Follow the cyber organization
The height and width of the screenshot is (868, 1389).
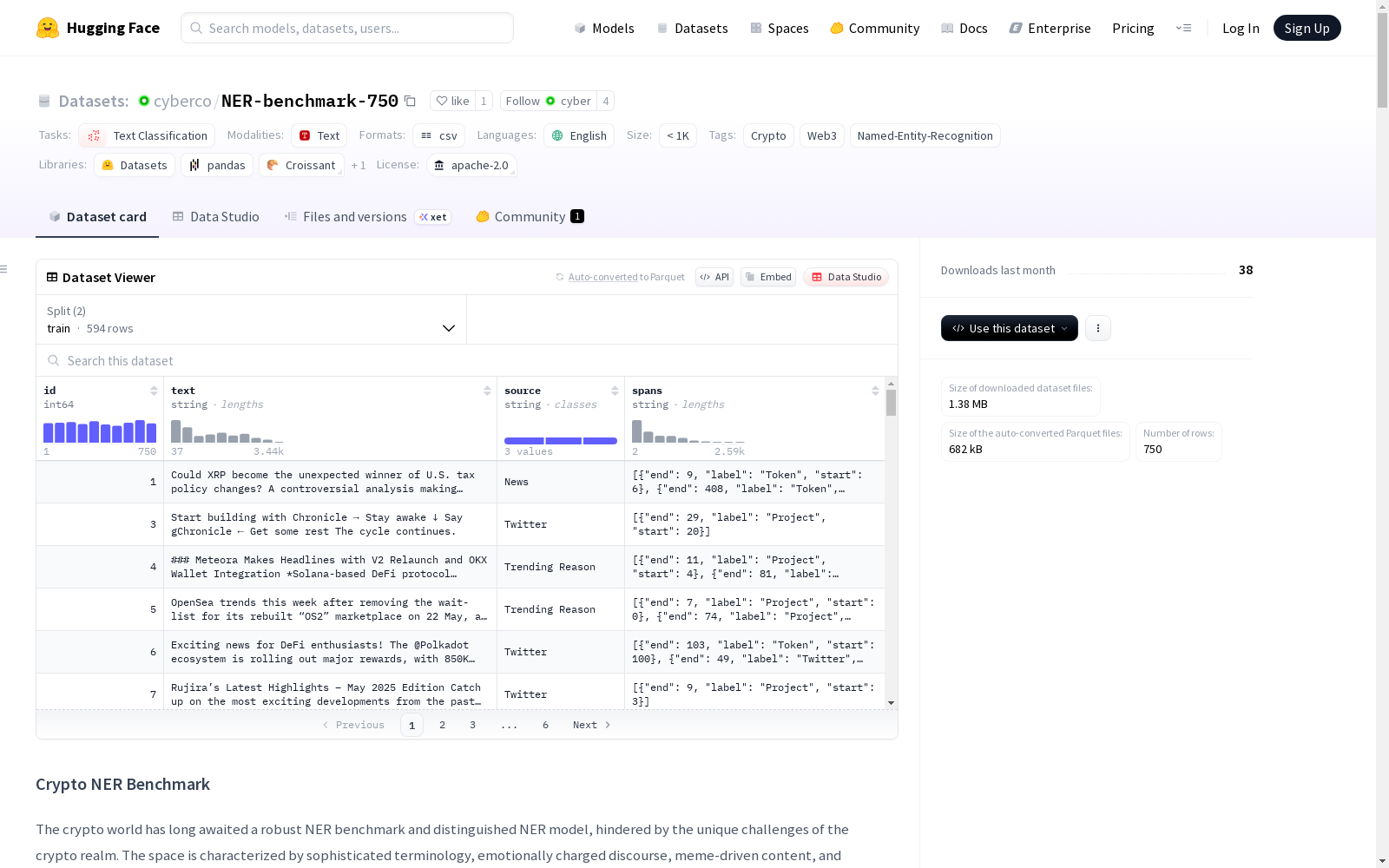pos(549,101)
